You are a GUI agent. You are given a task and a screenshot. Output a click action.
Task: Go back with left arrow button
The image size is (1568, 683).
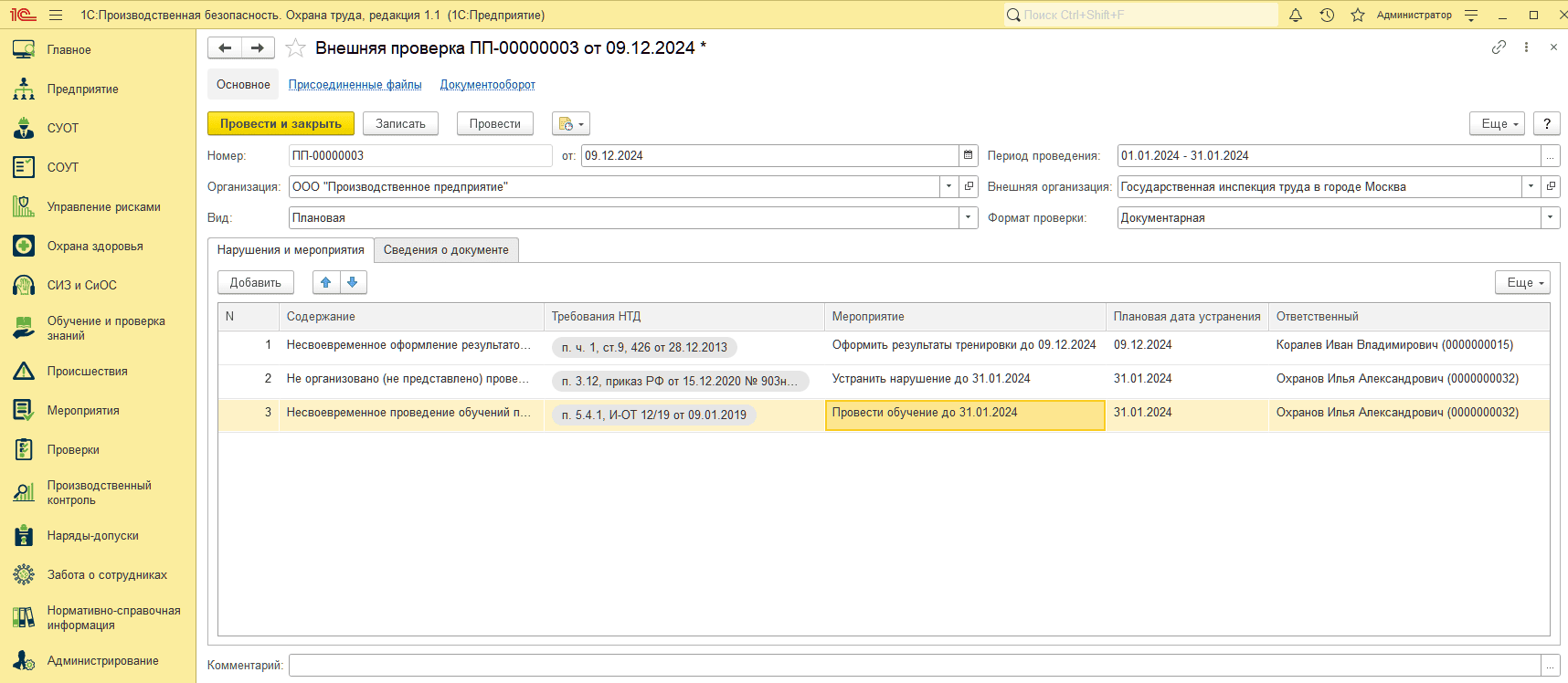point(225,48)
